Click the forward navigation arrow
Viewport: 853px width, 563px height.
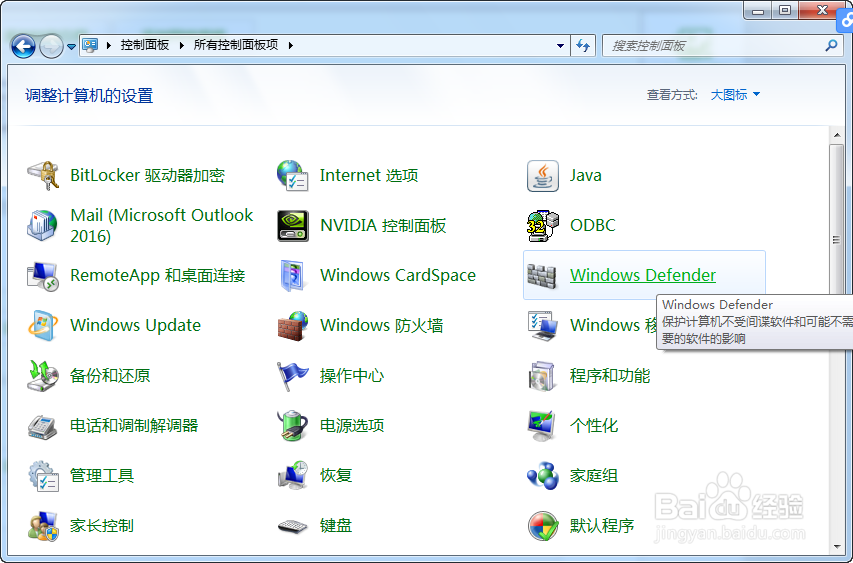point(51,46)
